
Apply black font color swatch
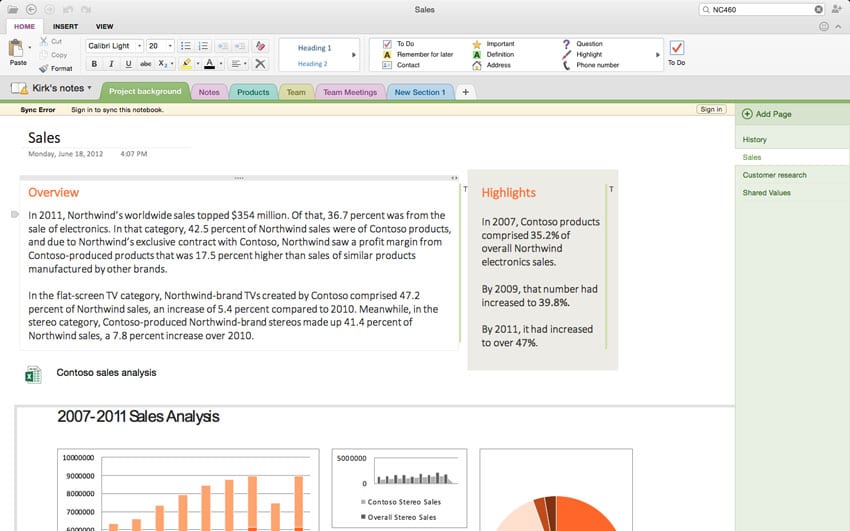click(x=210, y=64)
